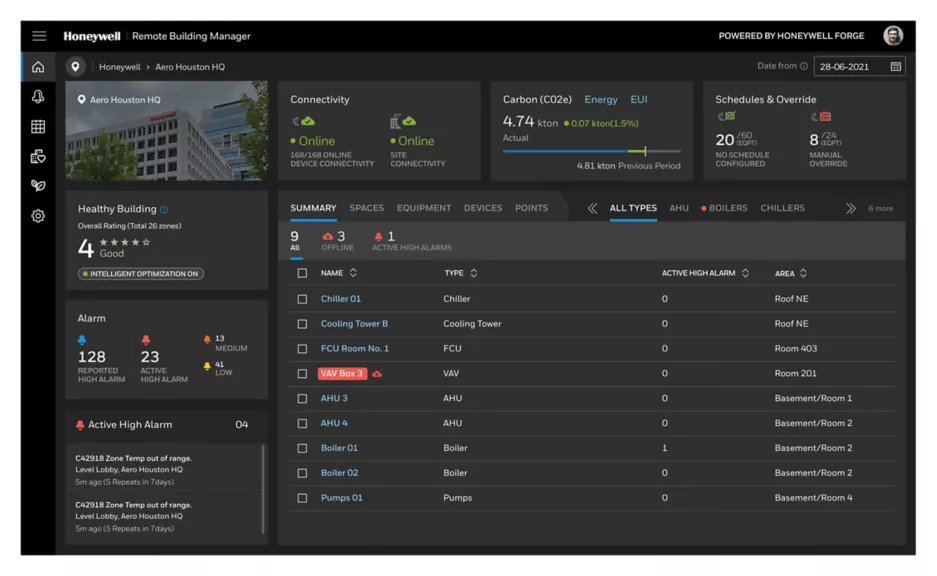The image size is (937, 576).
Task: Check the FCU Room No. 1 row checkbox
Action: (x=302, y=349)
